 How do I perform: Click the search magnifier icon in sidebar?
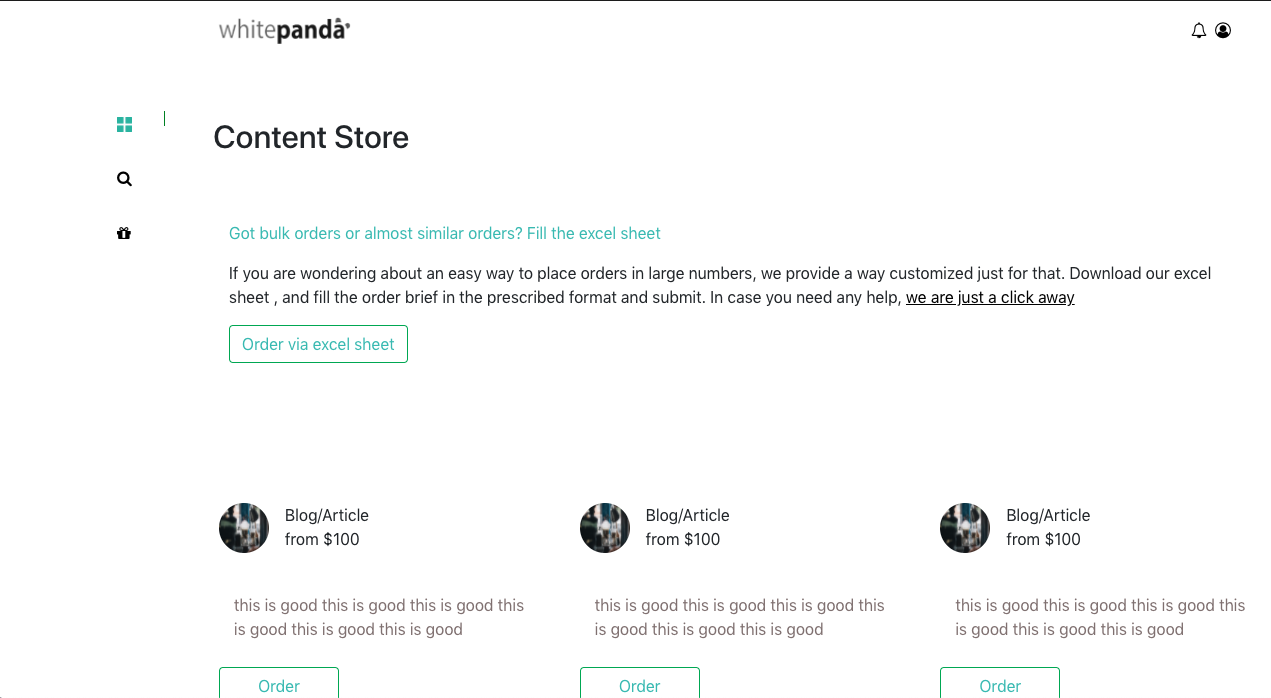(x=124, y=179)
